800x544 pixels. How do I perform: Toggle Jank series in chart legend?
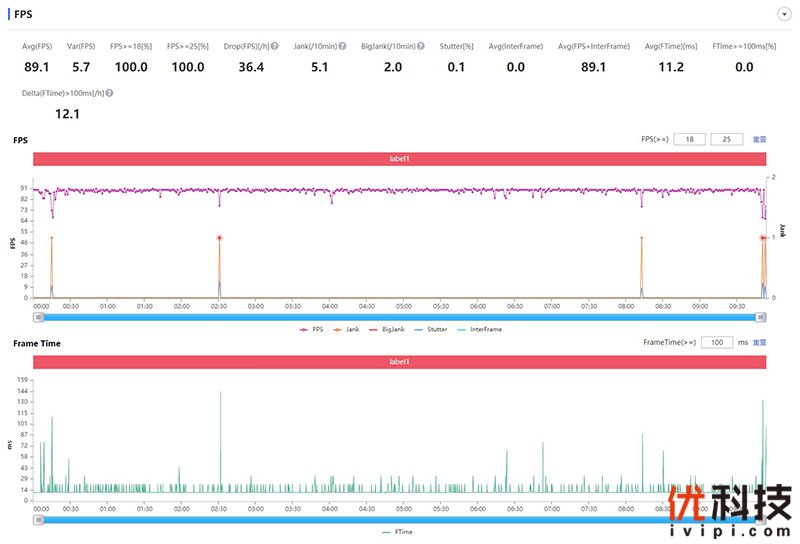click(x=345, y=329)
